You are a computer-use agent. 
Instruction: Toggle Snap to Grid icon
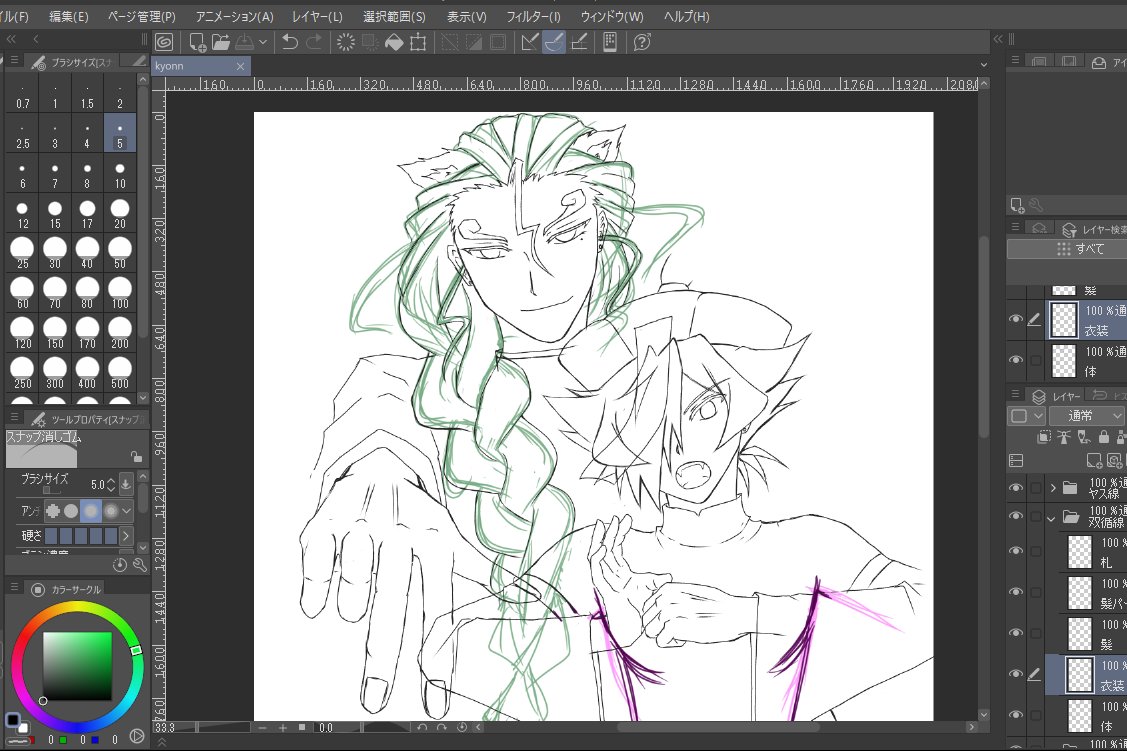pos(579,42)
